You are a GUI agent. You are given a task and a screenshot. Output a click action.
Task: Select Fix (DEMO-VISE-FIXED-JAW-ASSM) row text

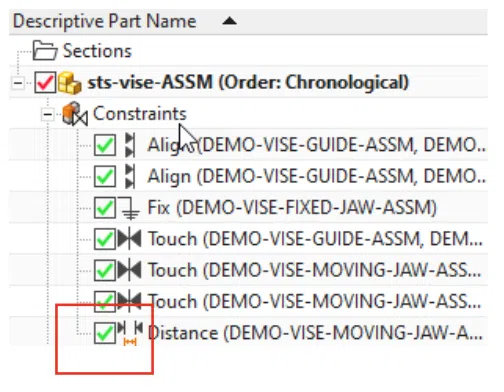click(x=292, y=208)
